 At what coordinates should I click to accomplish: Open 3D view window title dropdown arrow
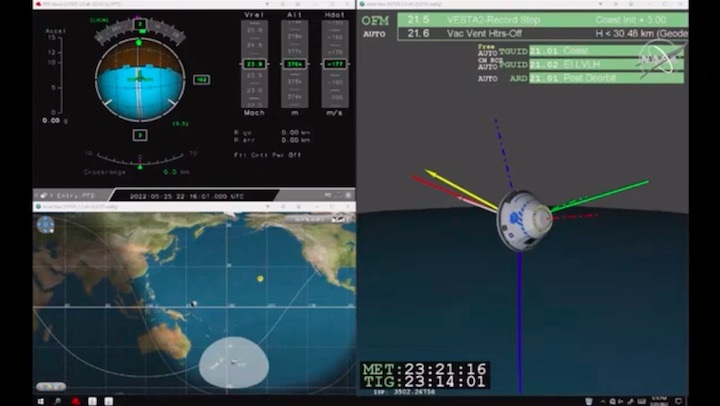tap(601, 4)
